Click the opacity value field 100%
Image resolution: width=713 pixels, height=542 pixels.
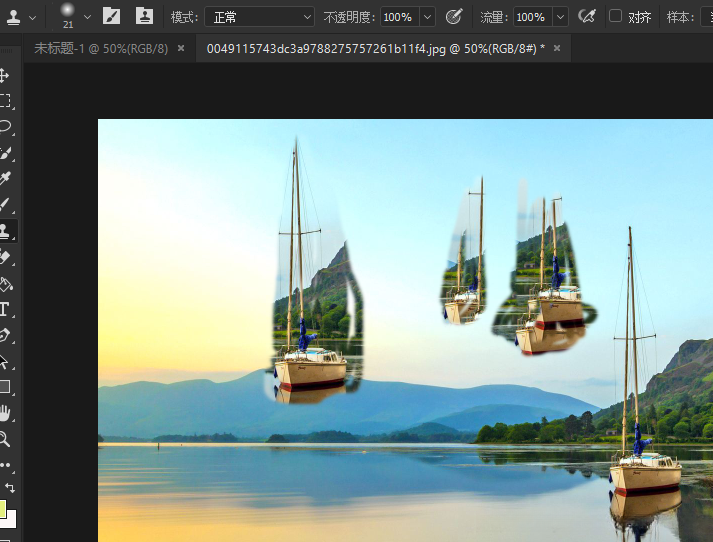(400, 17)
